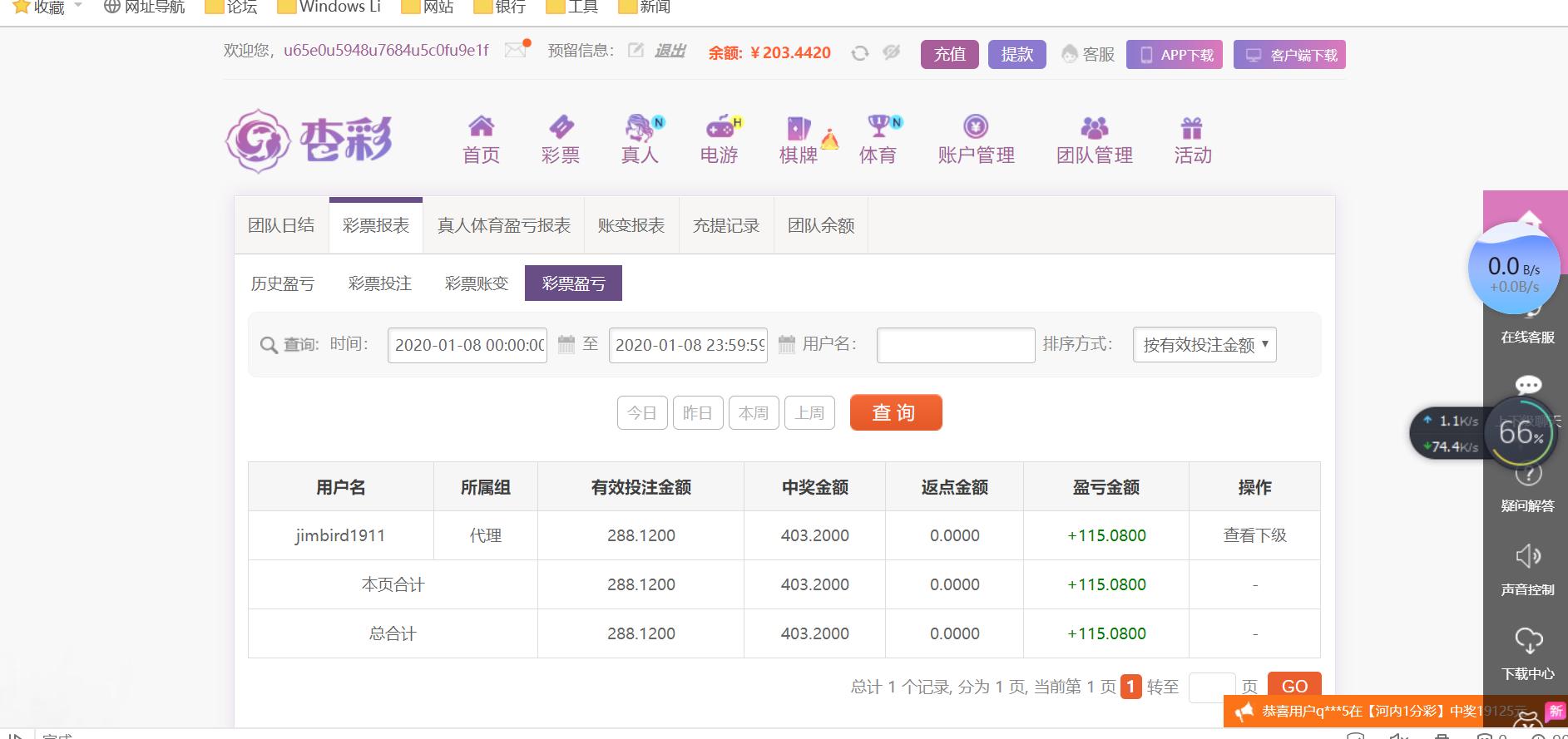Switch to the 账变报表 tab

pyautogui.click(x=631, y=225)
